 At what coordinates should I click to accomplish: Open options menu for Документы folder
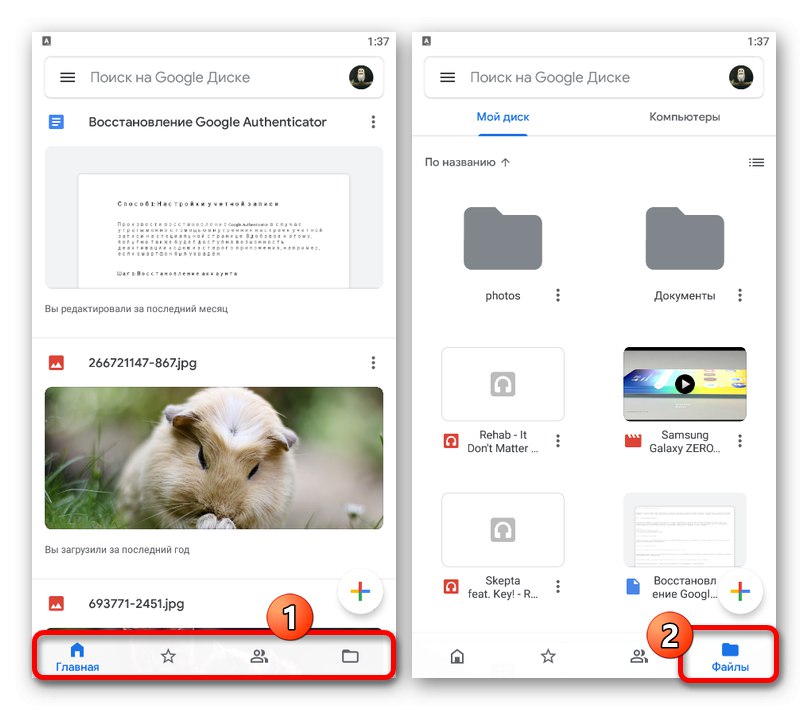(x=739, y=295)
